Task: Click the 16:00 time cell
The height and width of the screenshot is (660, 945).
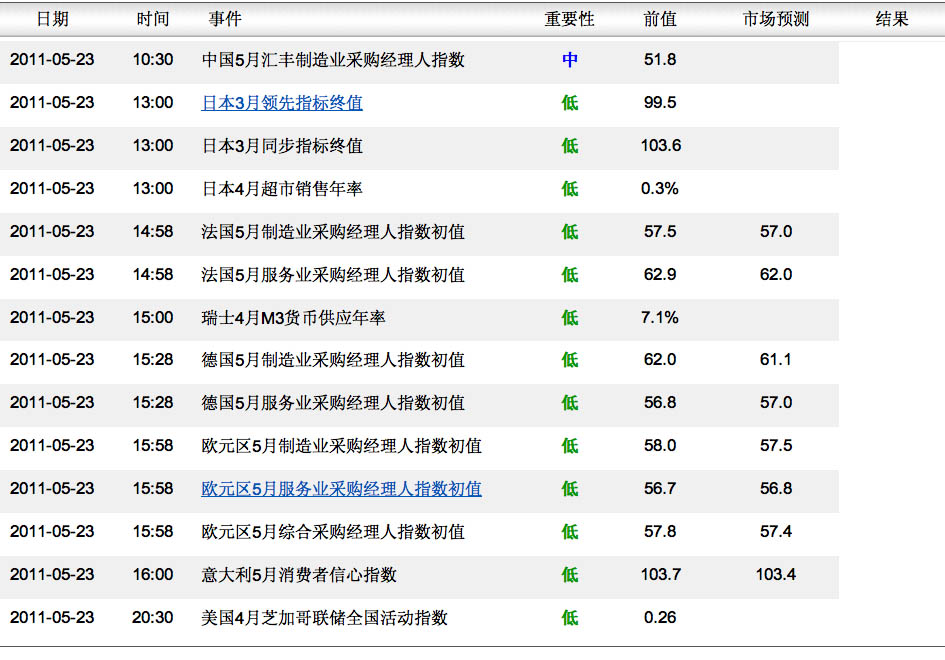Action: (152, 574)
